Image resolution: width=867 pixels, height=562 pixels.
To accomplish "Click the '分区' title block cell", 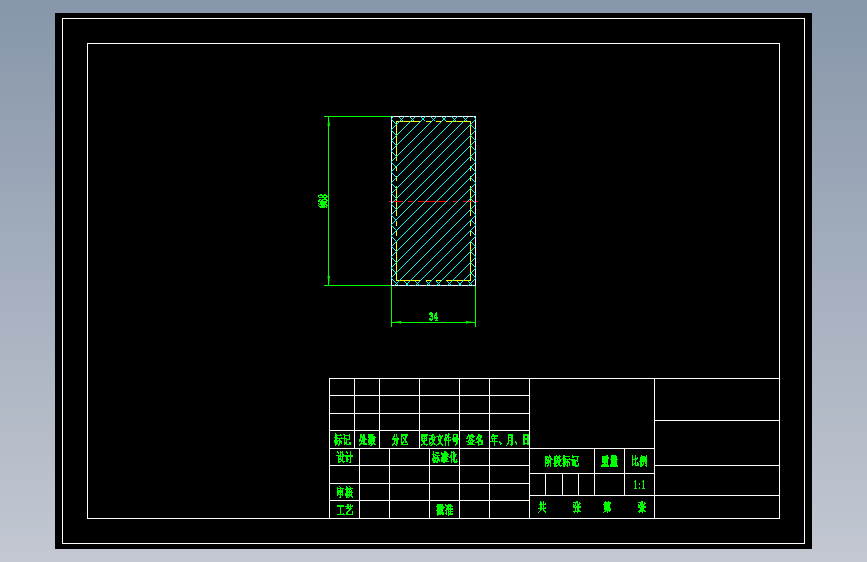I will [x=400, y=440].
